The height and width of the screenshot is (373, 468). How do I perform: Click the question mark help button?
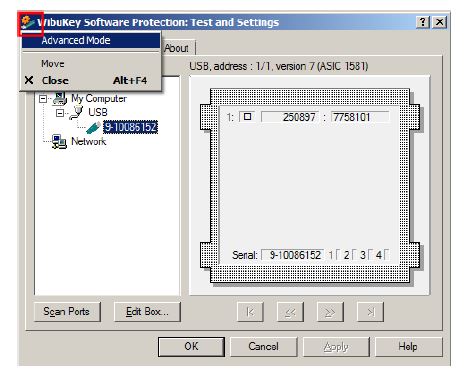pos(423,22)
